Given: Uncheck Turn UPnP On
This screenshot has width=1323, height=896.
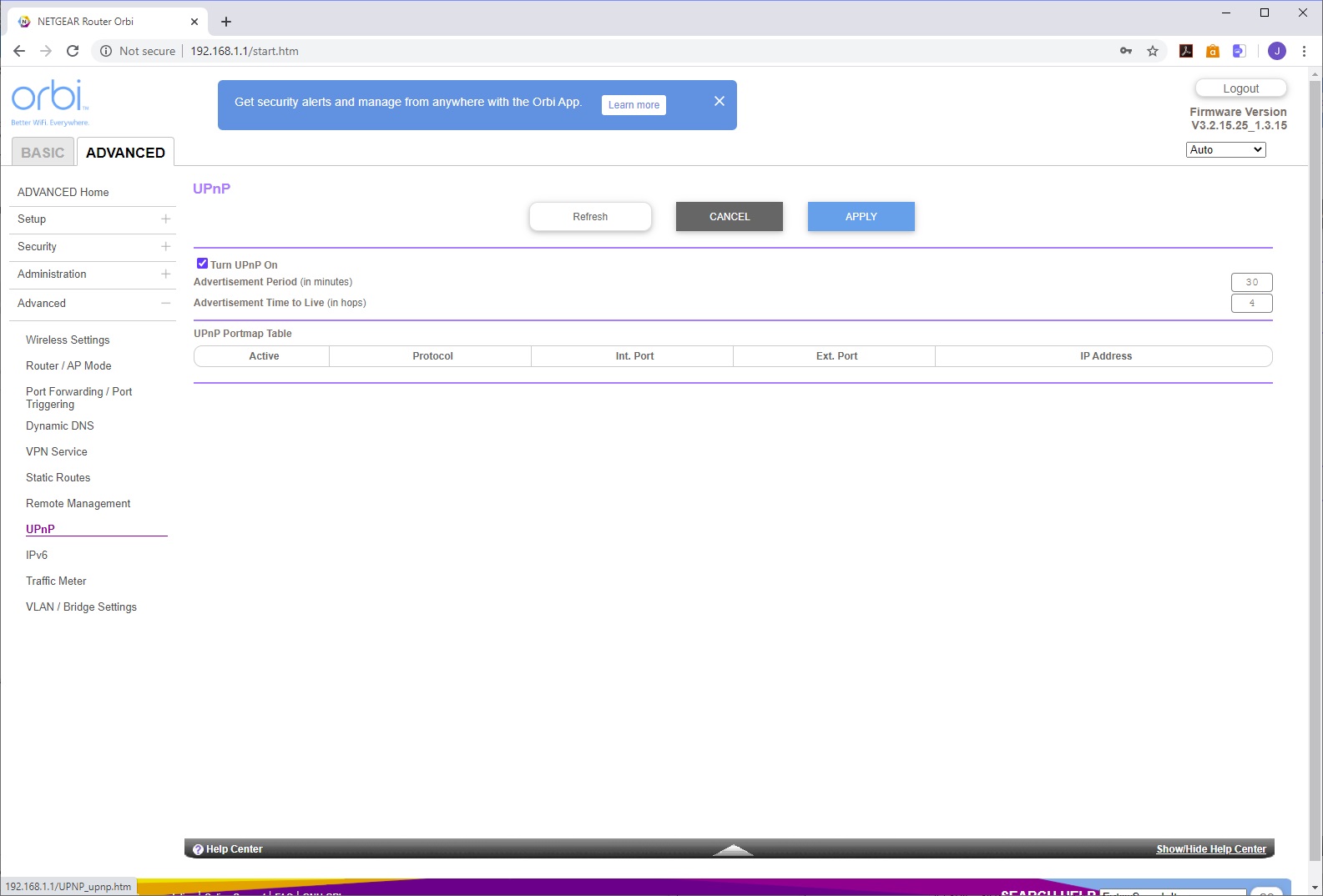Looking at the screenshot, I should [x=202, y=264].
